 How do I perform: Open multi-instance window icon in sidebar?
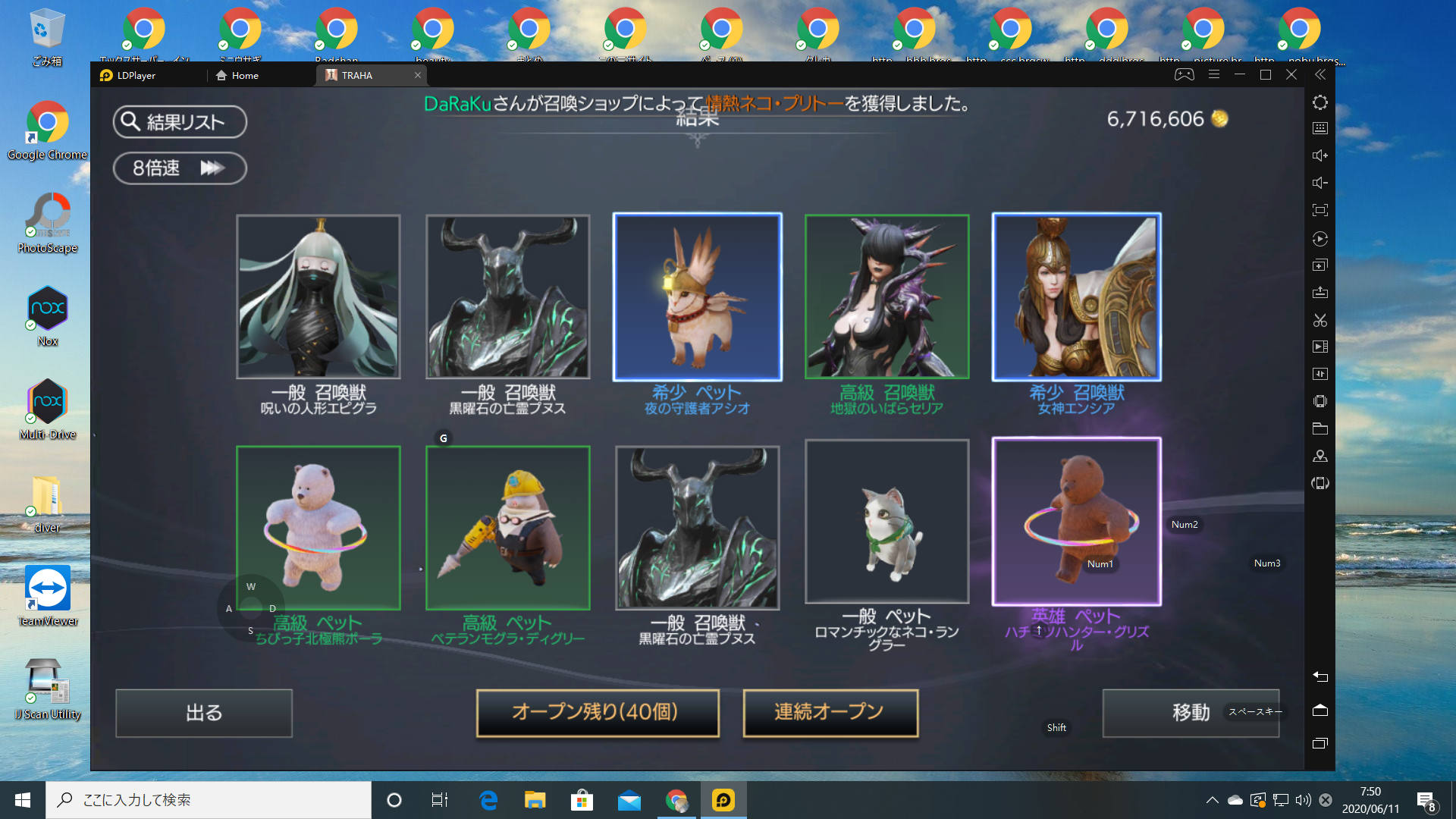pyautogui.click(x=1319, y=265)
